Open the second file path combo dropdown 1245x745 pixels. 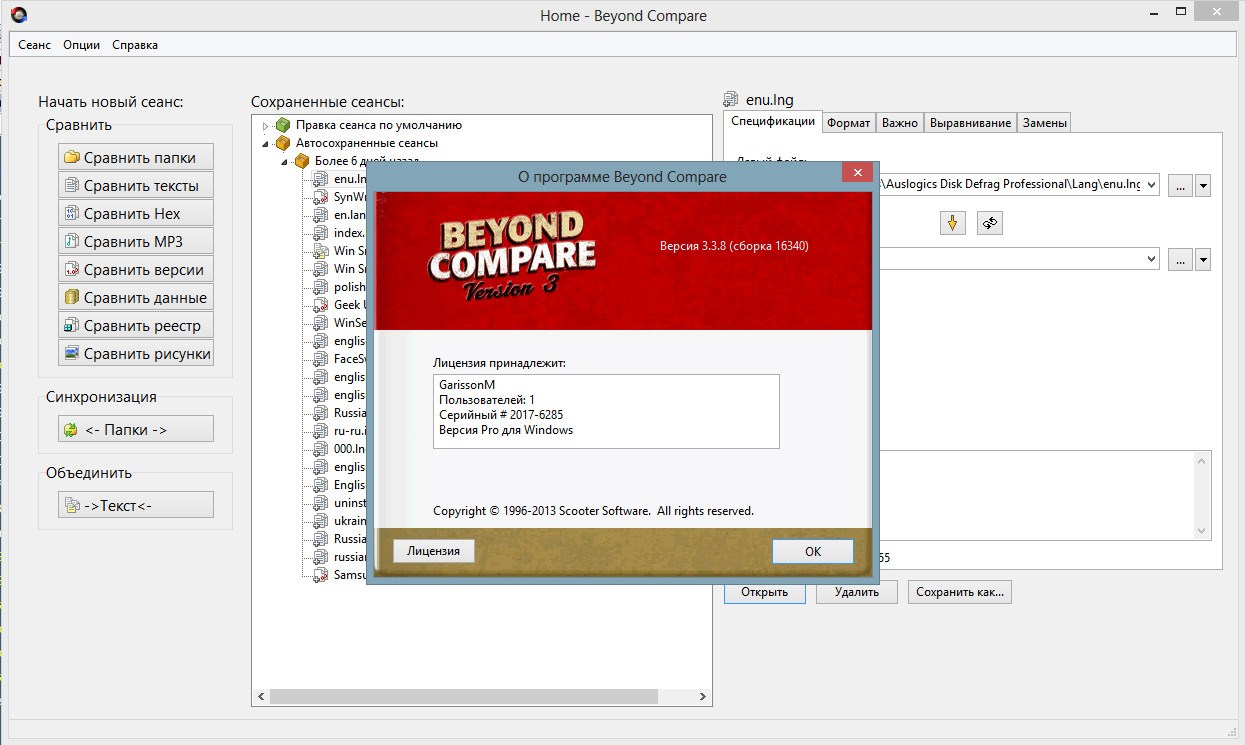coord(1150,259)
